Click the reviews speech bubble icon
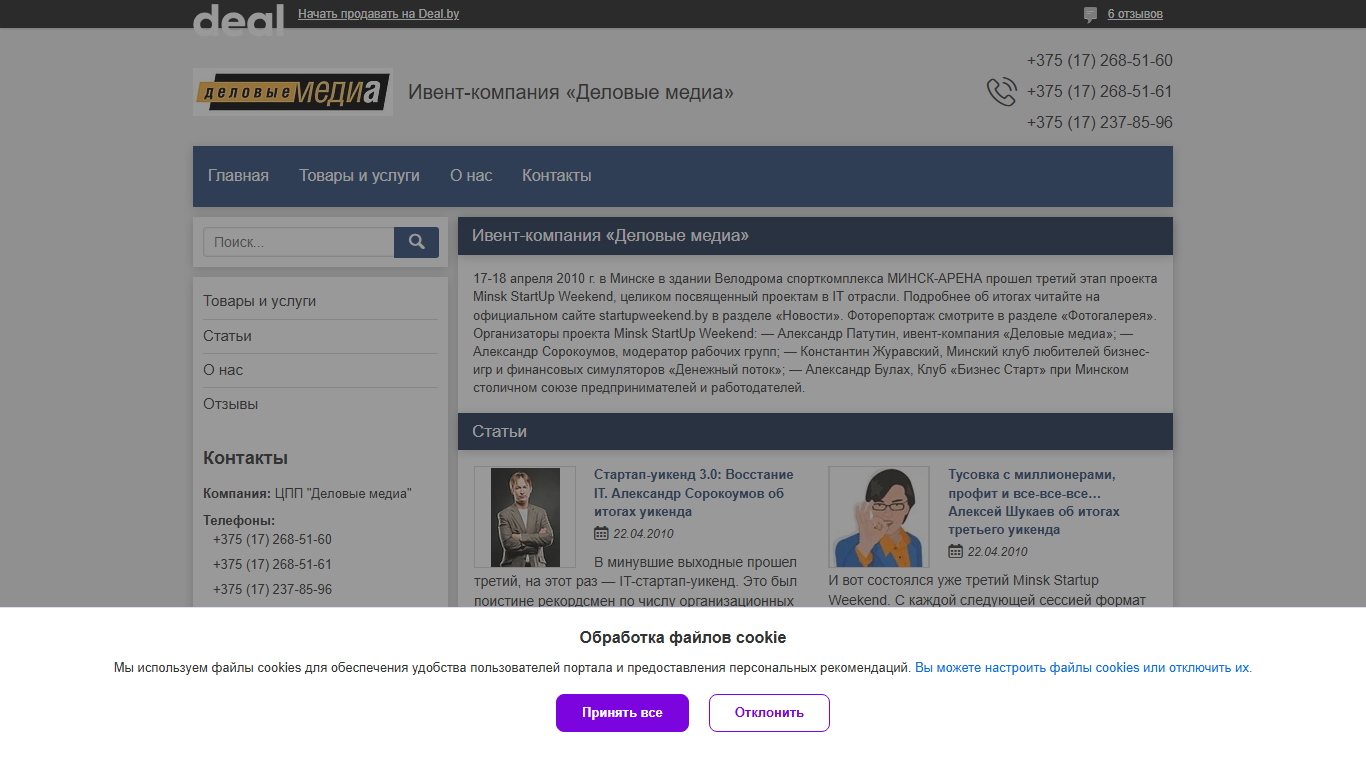Screen dimensions: 1366x768 coord(1090,15)
